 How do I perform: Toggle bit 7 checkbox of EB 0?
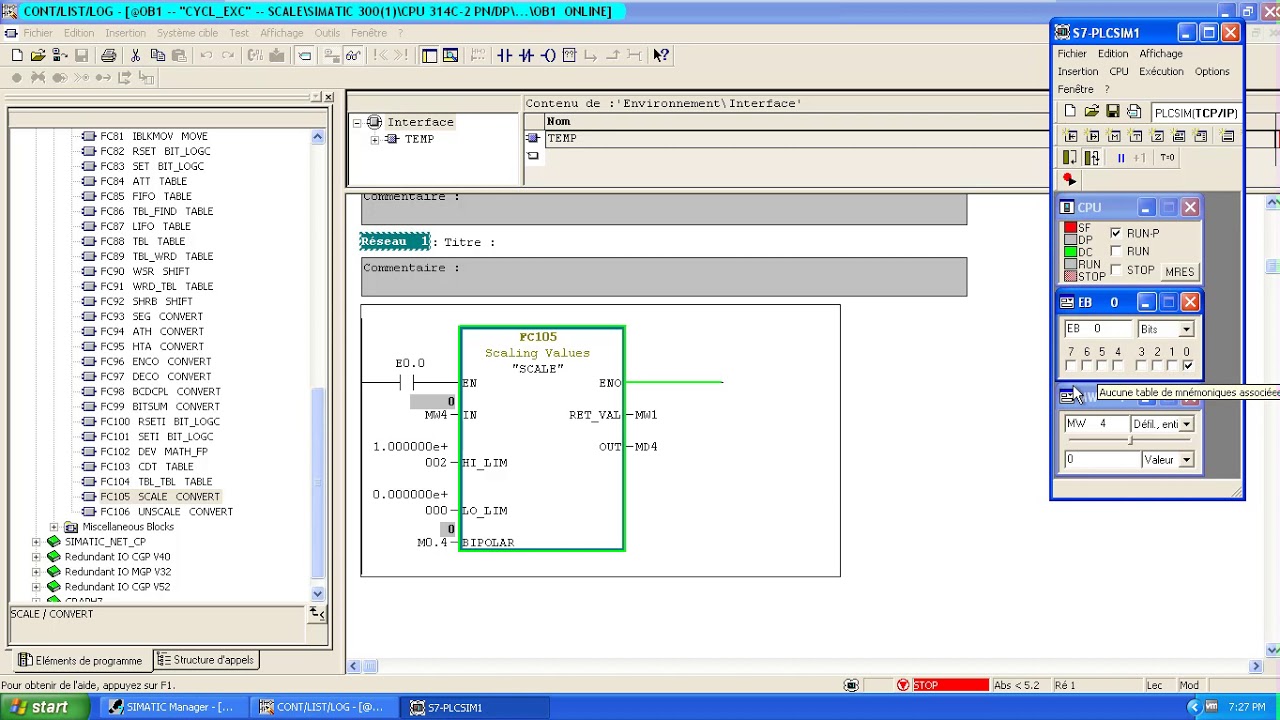pos(1071,366)
